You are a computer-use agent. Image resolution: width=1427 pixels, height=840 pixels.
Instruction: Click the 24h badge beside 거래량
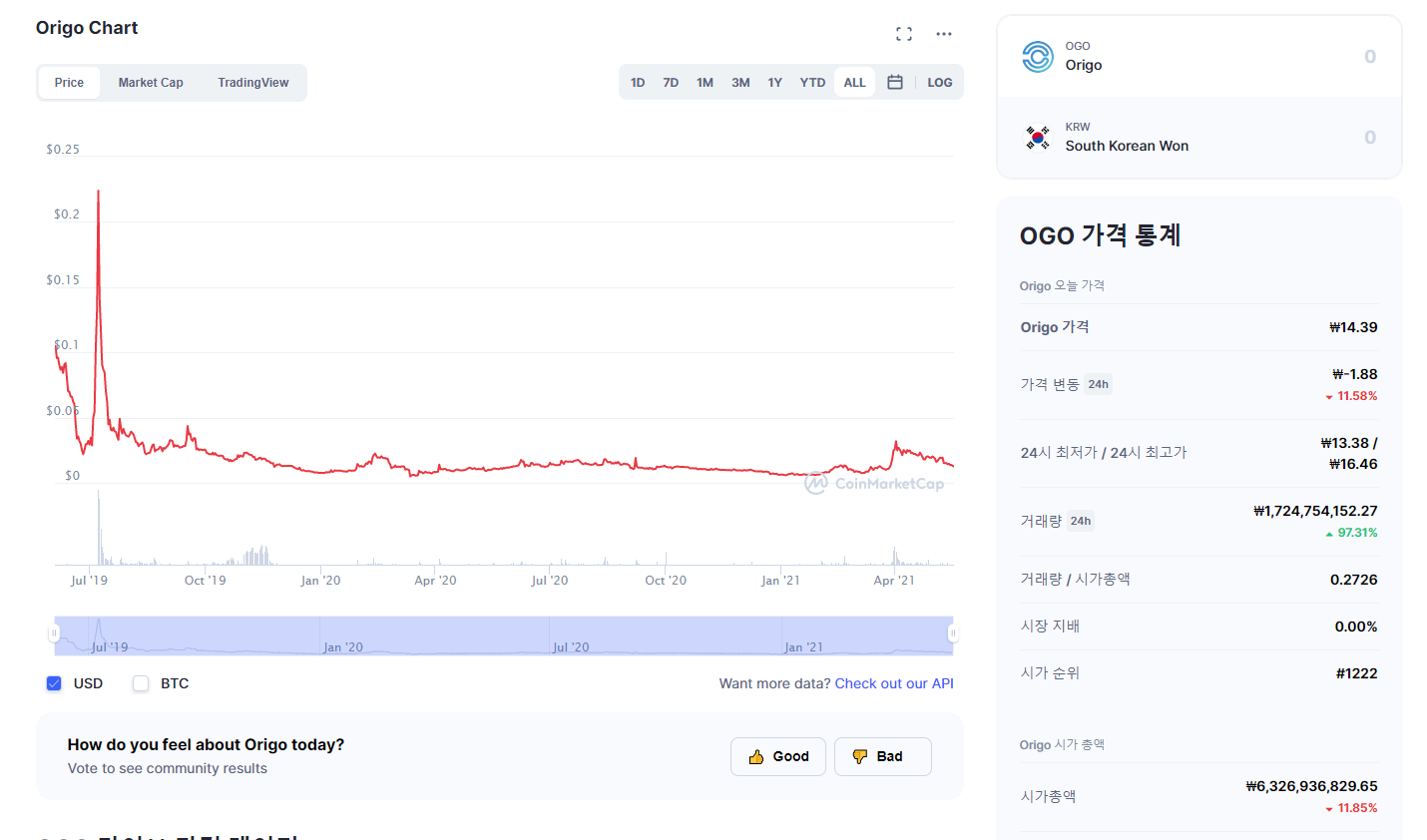[1081, 521]
